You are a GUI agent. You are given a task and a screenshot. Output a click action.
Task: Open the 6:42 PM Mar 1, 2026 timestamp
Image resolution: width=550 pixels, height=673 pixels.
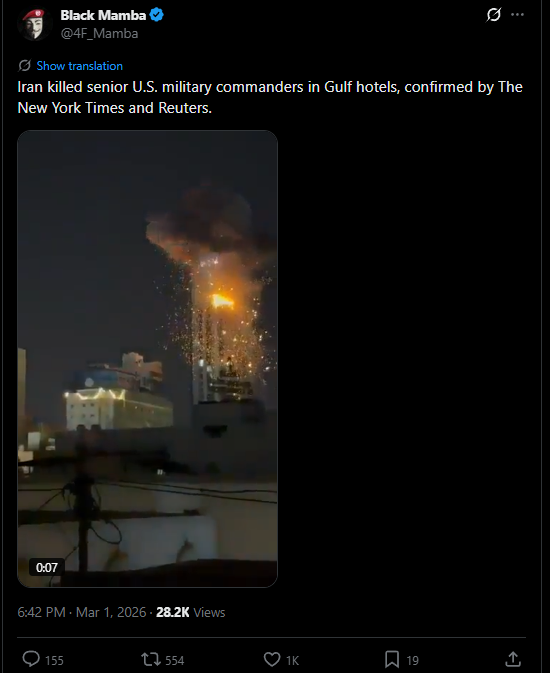click(82, 612)
